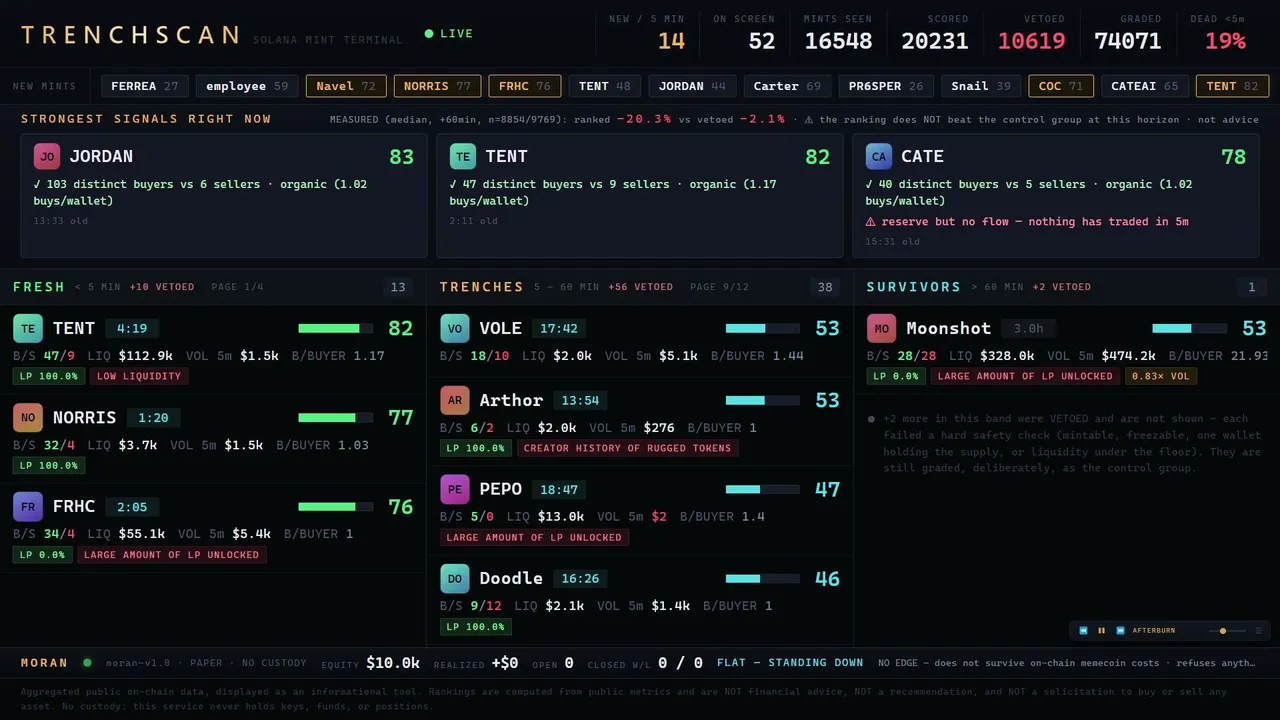Click the VO avatar beside VOLE
Viewport: 1280px width, 720px height.
455,328
